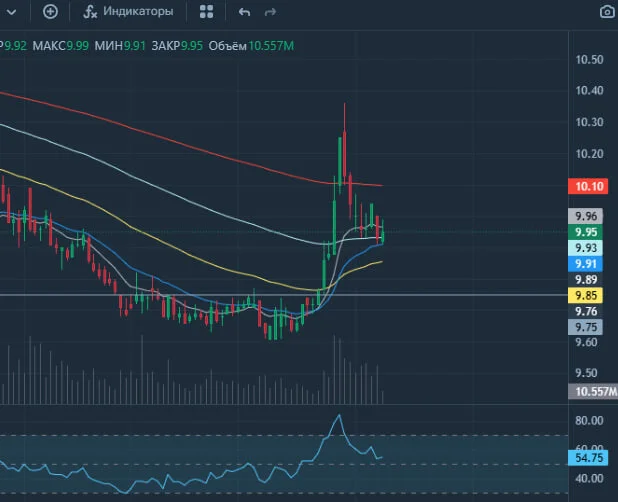618x502 pixels.
Task: Click the fx indicators icon
Action: click(x=90, y=12)
